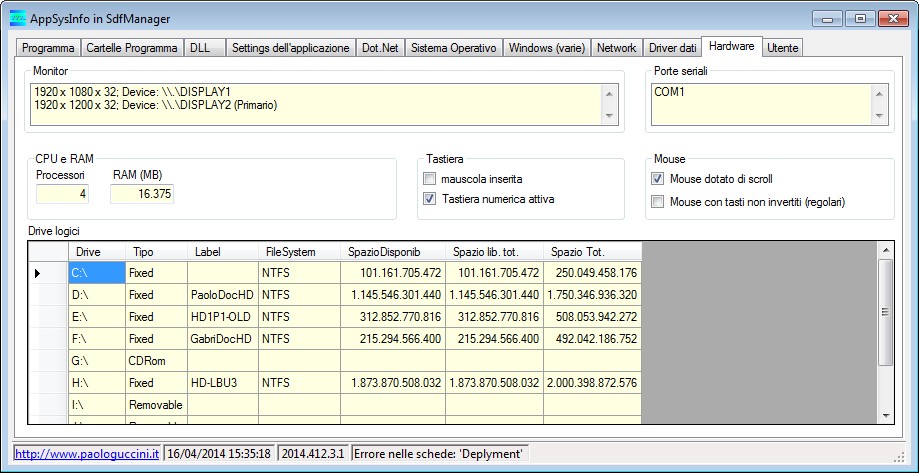This screenshot has height=473, width=919.
Task: Click the Removable type cell for I:\
Action: [x=156, y=405]
